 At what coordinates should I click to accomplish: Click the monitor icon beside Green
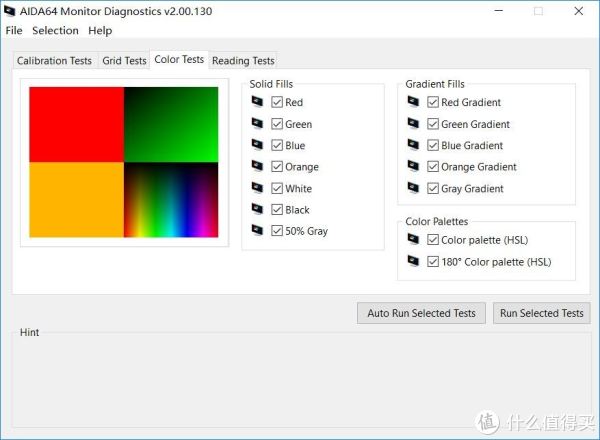tap(257, 123)
